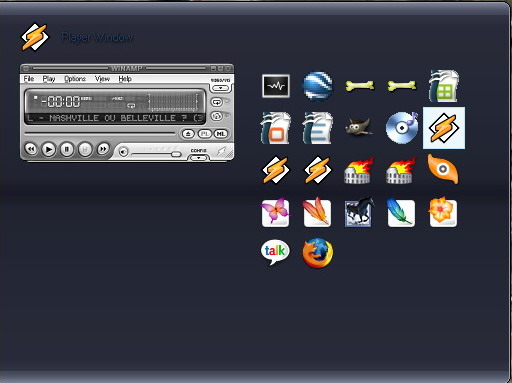Pause playback in Winamp
512x383 pixels.
67,149
